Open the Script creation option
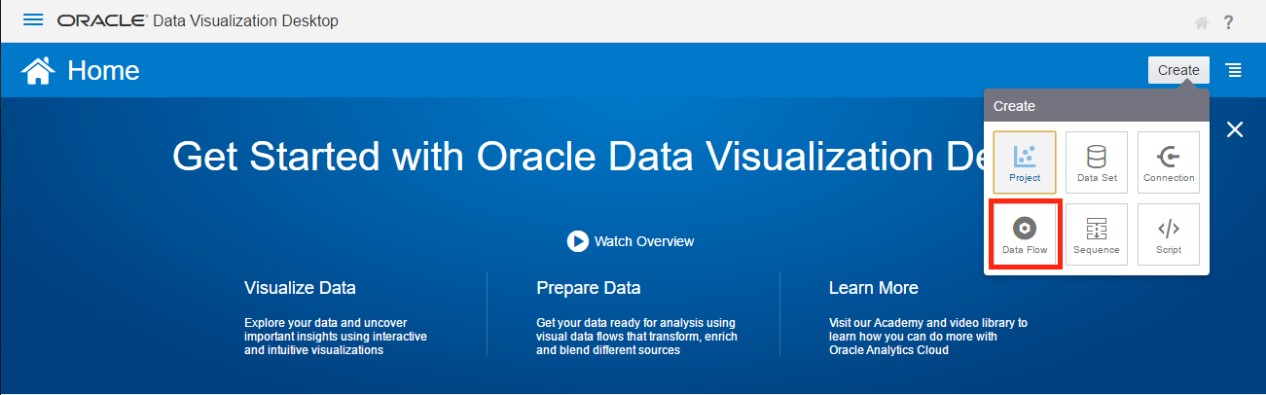This screenshot has width=1266, height=395. click(1169, 234)
